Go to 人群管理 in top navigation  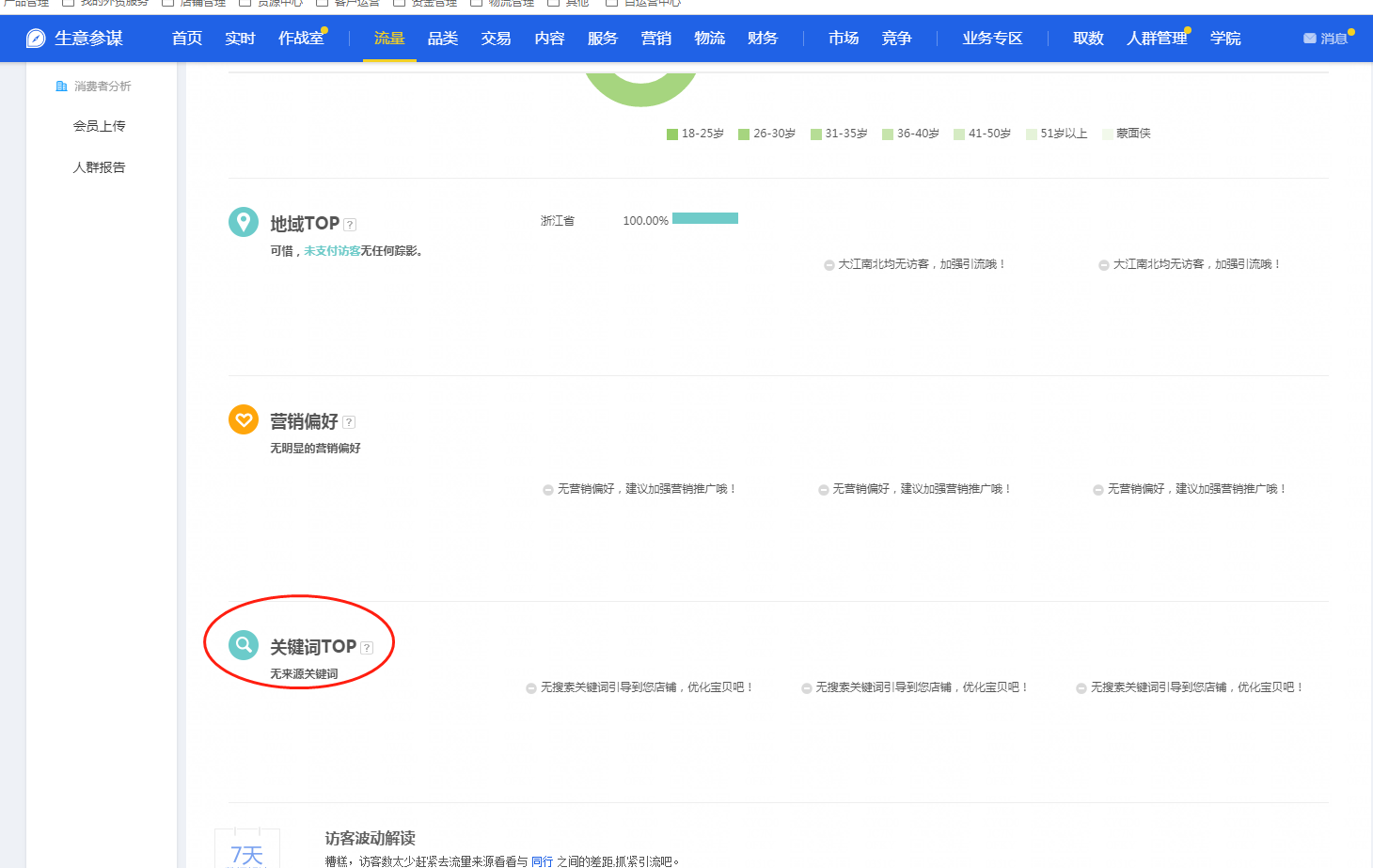point(1157,39)
